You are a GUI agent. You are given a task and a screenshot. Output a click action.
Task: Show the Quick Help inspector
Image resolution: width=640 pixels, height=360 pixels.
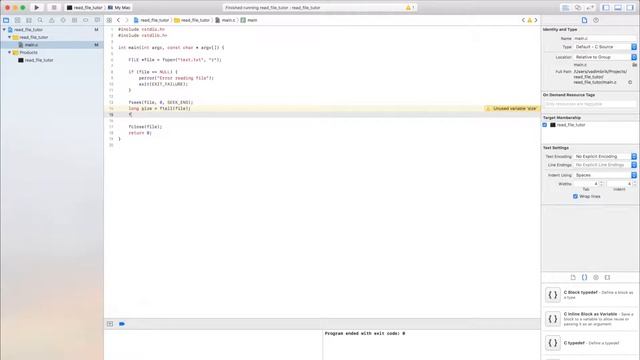(596, 20)
